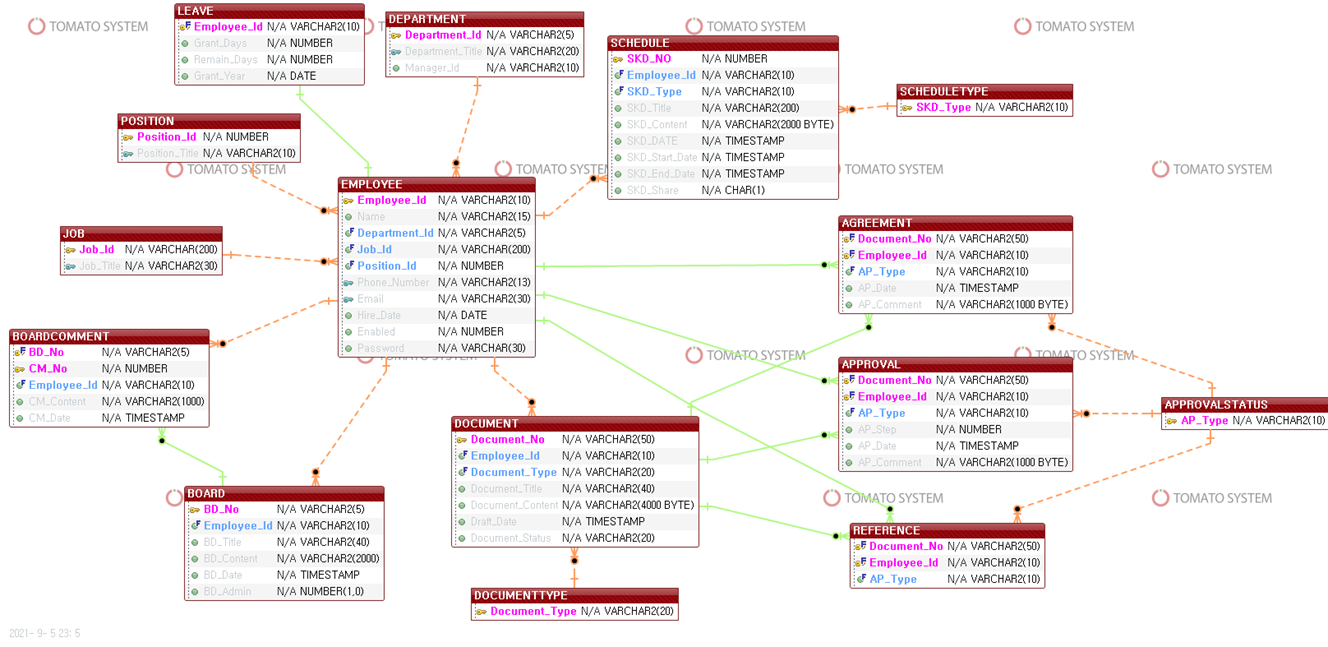Select the foreign key icon of Employee_Id in AGREEMENT
The height and width of the screenshot is (647, 1328).
[849, 255]
